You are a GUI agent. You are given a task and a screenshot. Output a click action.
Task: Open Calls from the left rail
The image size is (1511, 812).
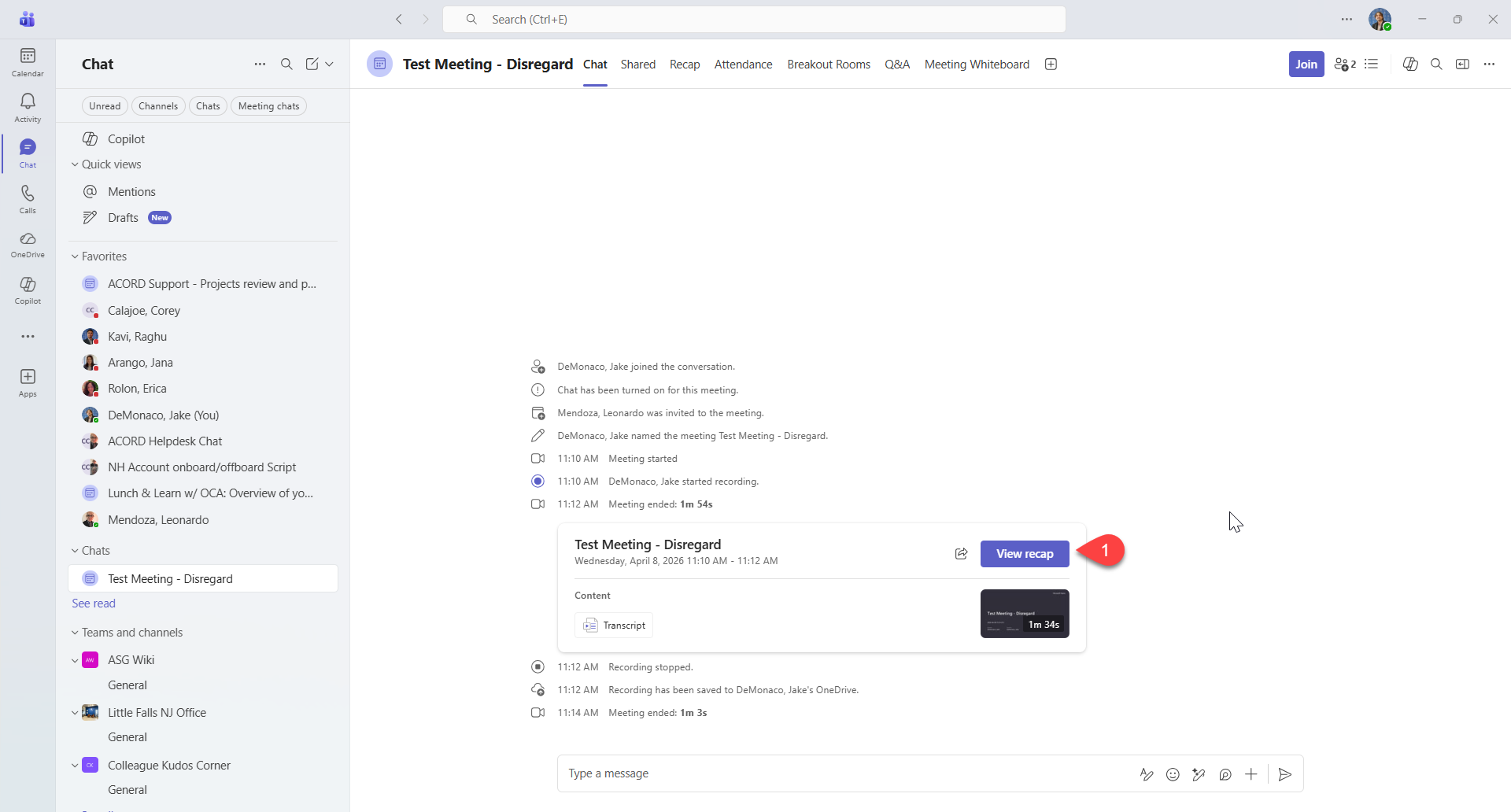click(x=28, y=198)
